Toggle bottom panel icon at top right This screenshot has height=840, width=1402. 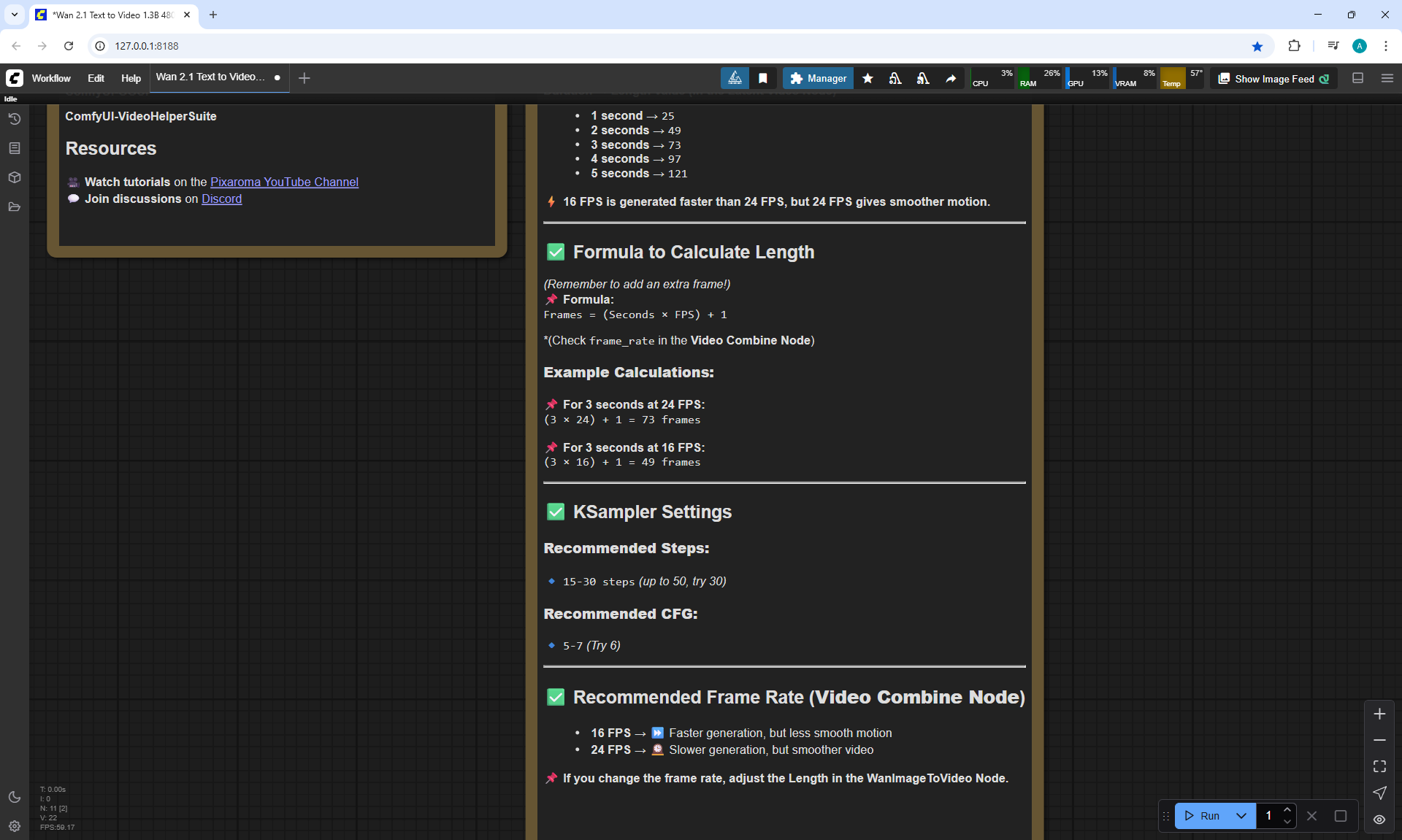1358,78
